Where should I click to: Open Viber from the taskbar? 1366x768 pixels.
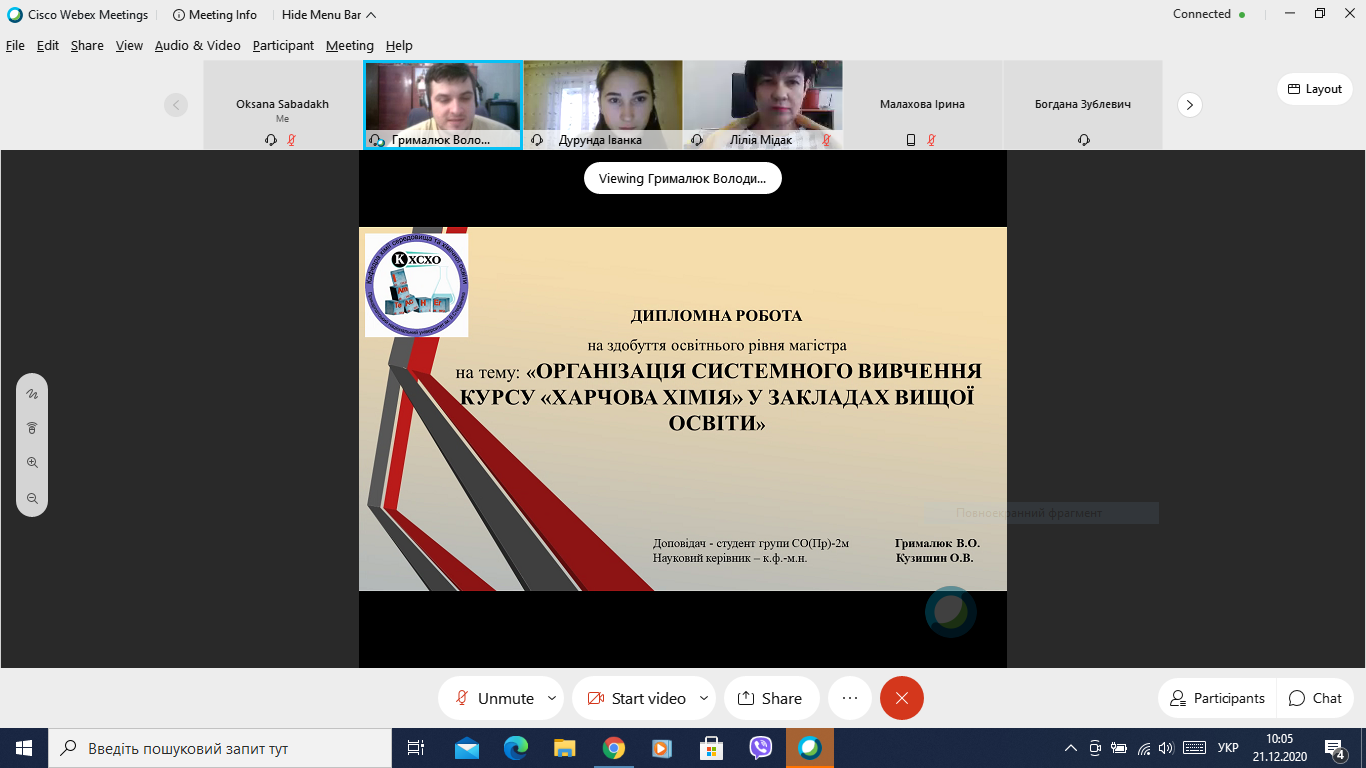[x=761, y=748]
